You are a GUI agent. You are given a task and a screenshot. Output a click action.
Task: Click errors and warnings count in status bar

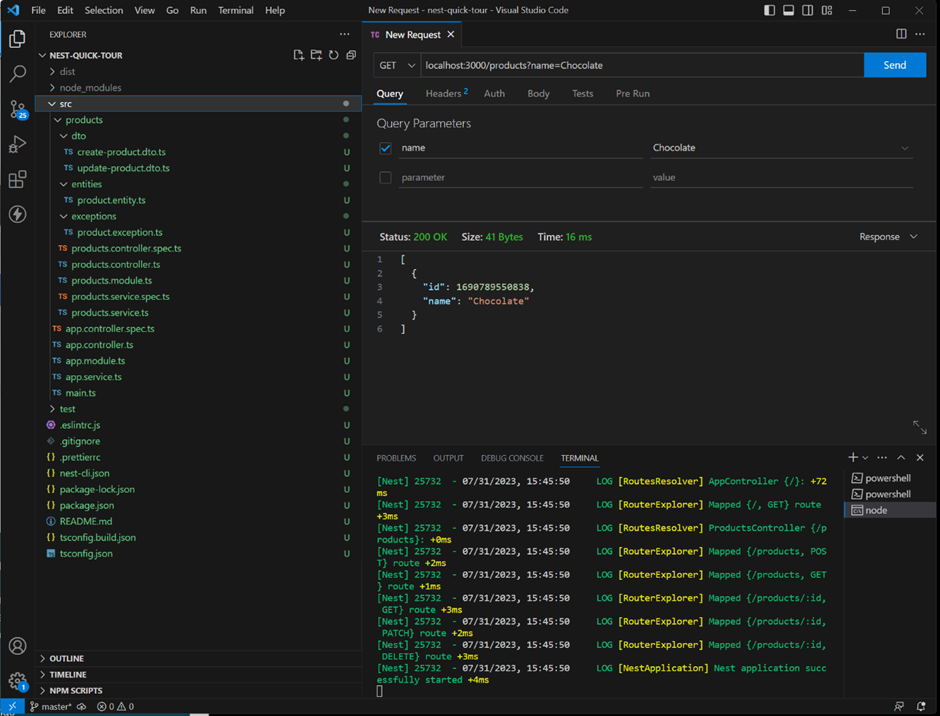coord(116,706)
